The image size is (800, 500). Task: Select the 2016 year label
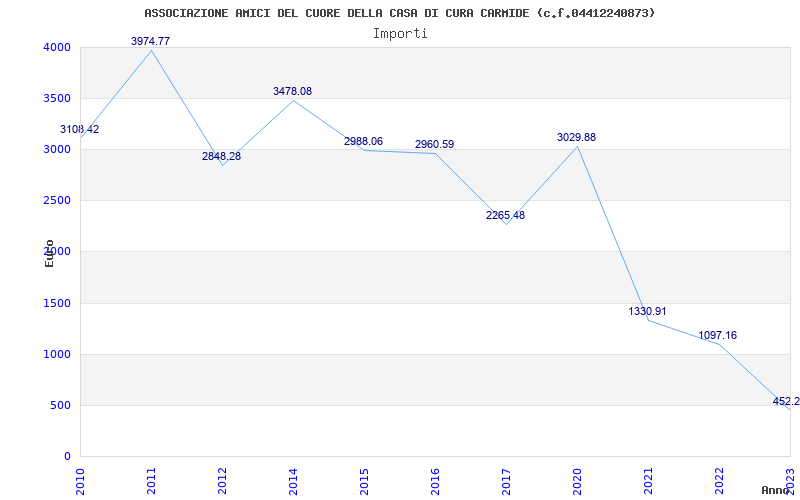pyautogui.click(x=435, y=481)
